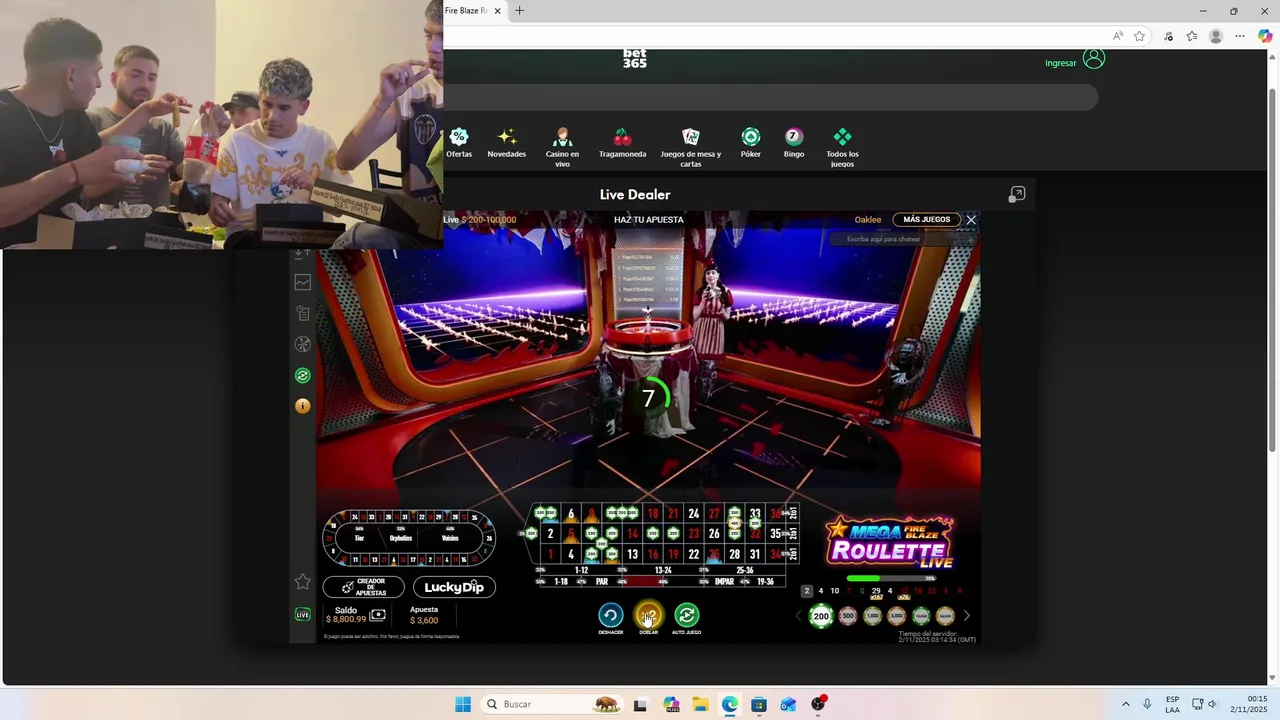Click the LuckyDip button
Viewport: 1280px width, 720px height.
[454, 587]
